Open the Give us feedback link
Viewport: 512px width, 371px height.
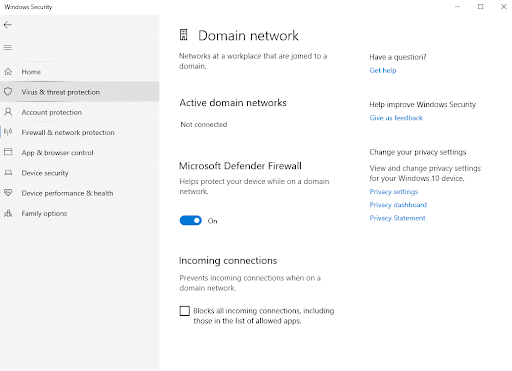point(396,118)
